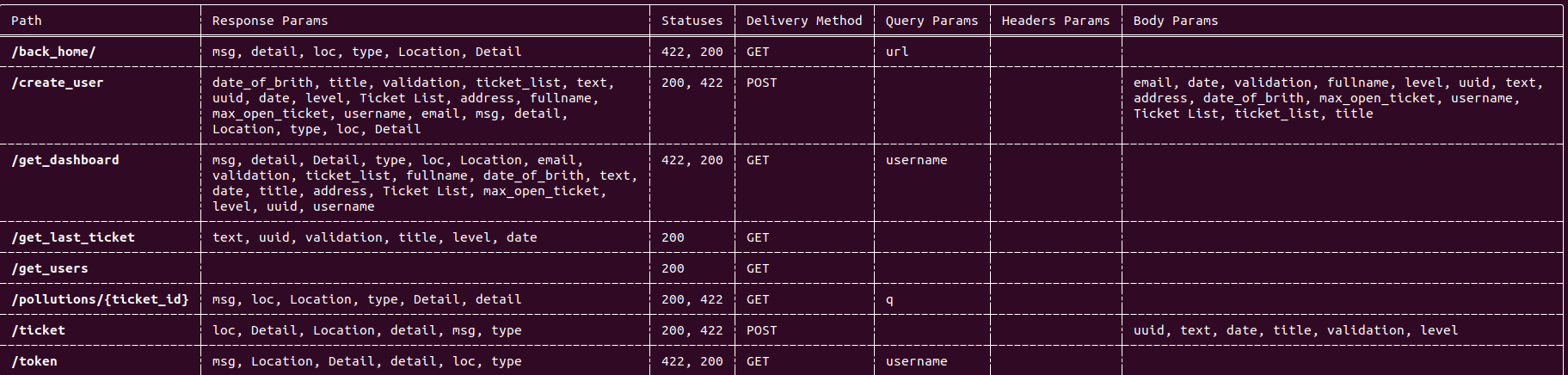This screenshot has width=1568, height=375.
Task: Click the Statuses column header
Action: [692, 21]
